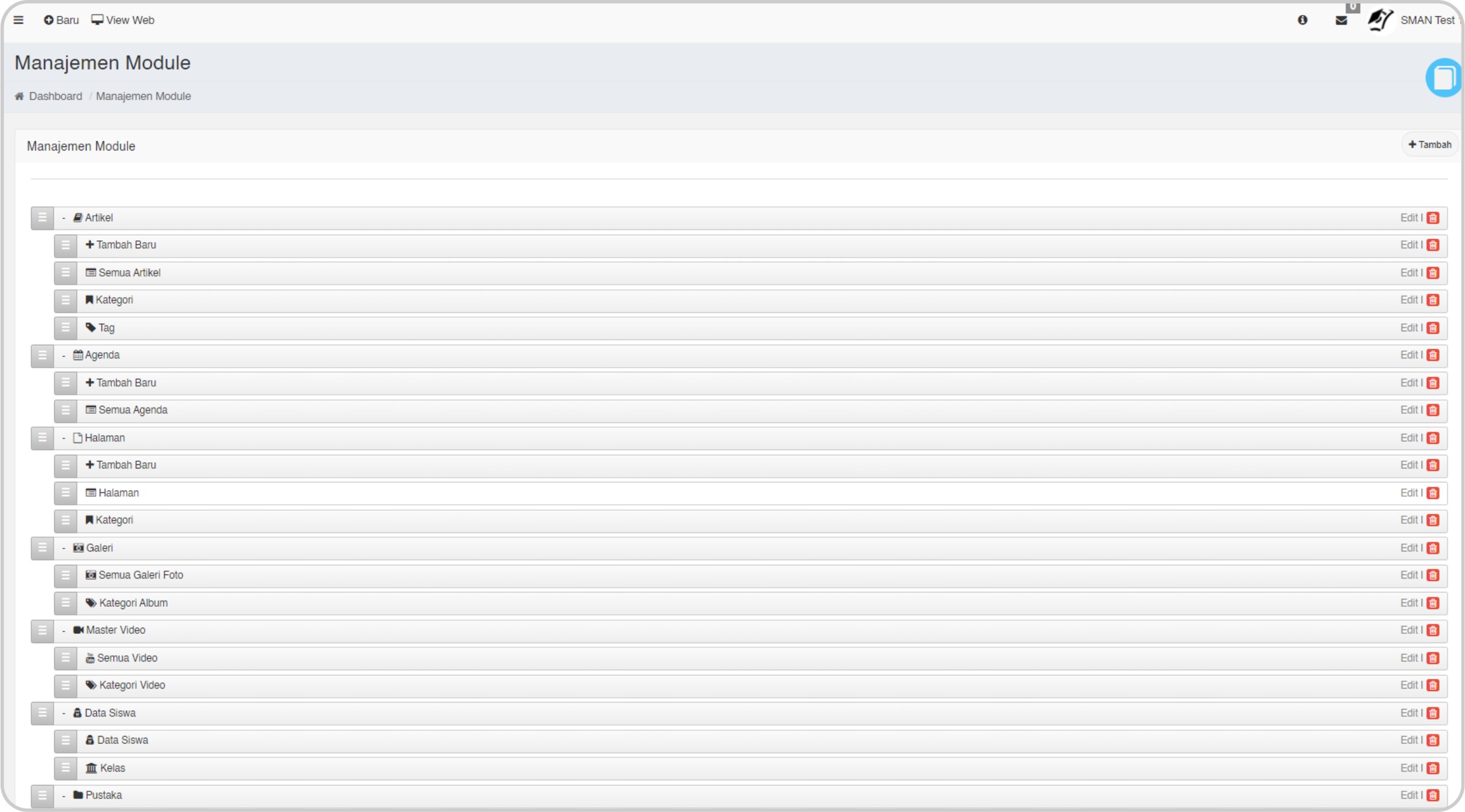Screen dimensions: 1465x812
Task: Go to Dashboard breadcrumb link
Action: pos(55,96)
